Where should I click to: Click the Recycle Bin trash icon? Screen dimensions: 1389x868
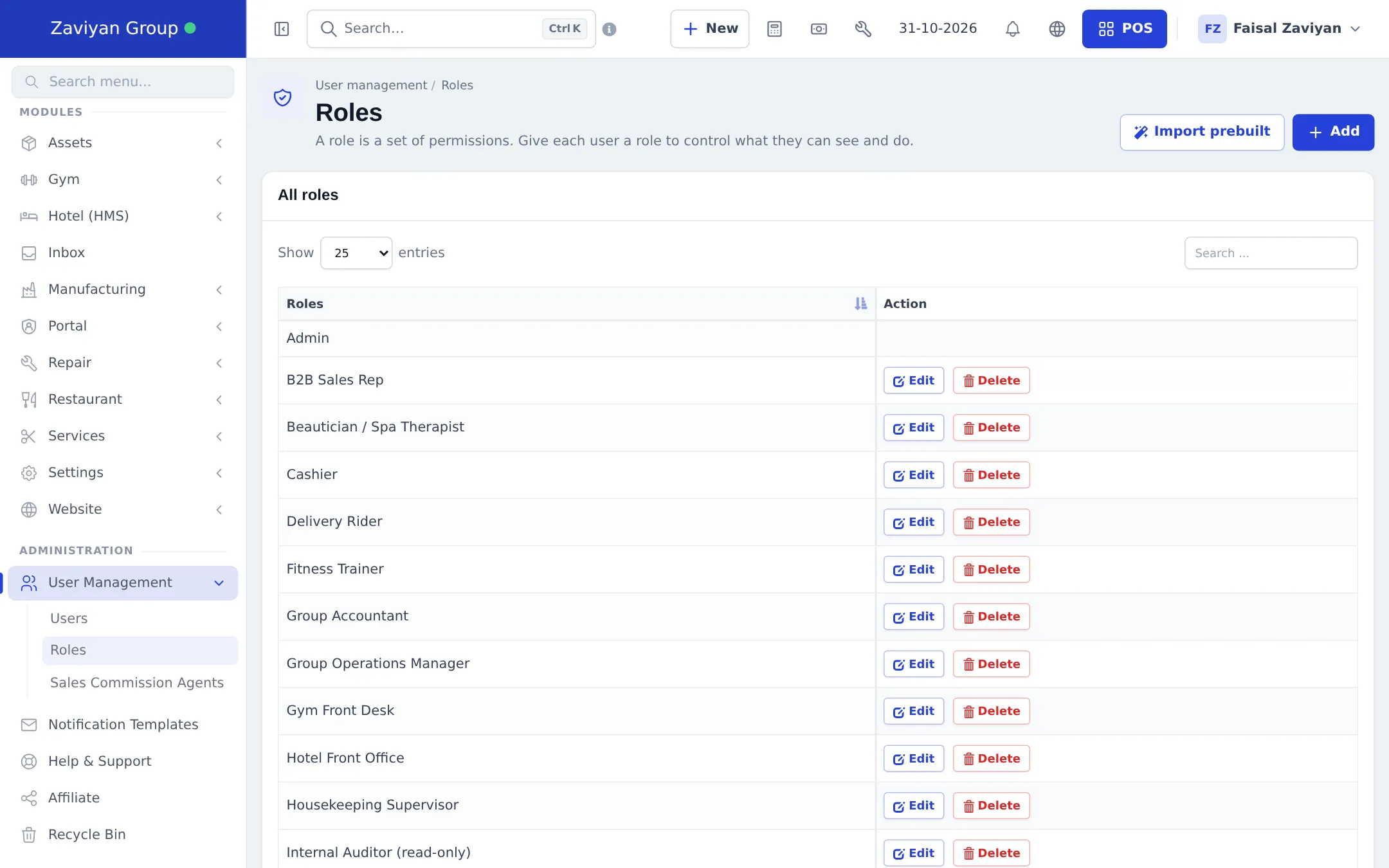coord(29,835)
